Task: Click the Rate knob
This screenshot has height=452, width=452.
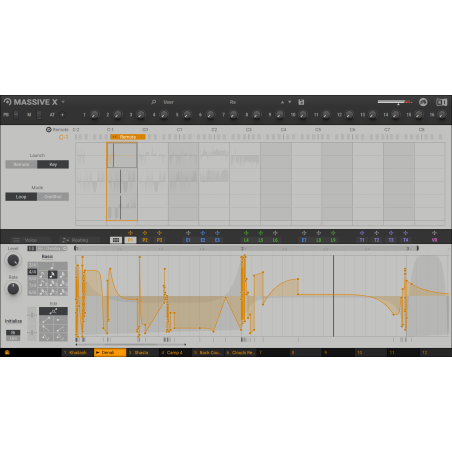Action: [x=13, y=289]
